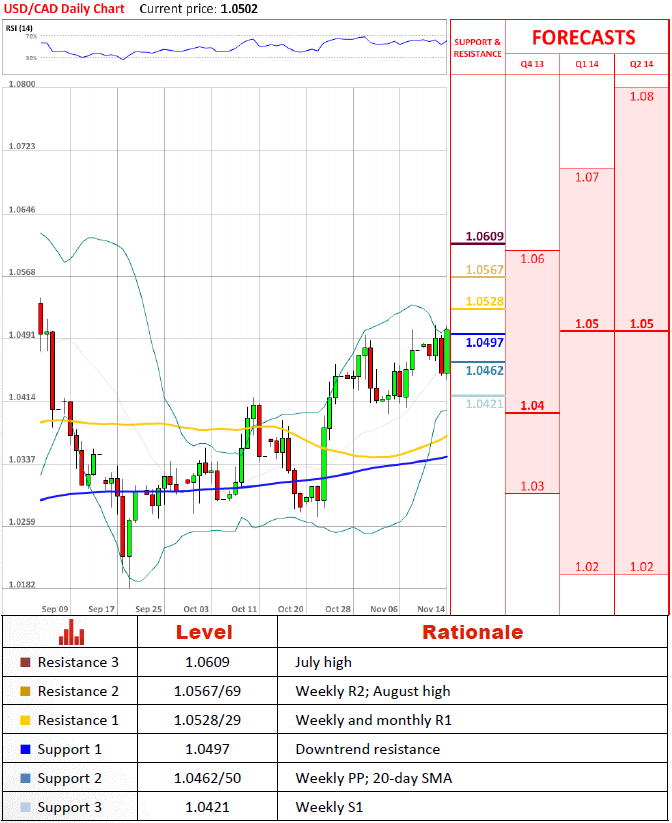Select the Q4 13 forecast column header

click(532, 64)
